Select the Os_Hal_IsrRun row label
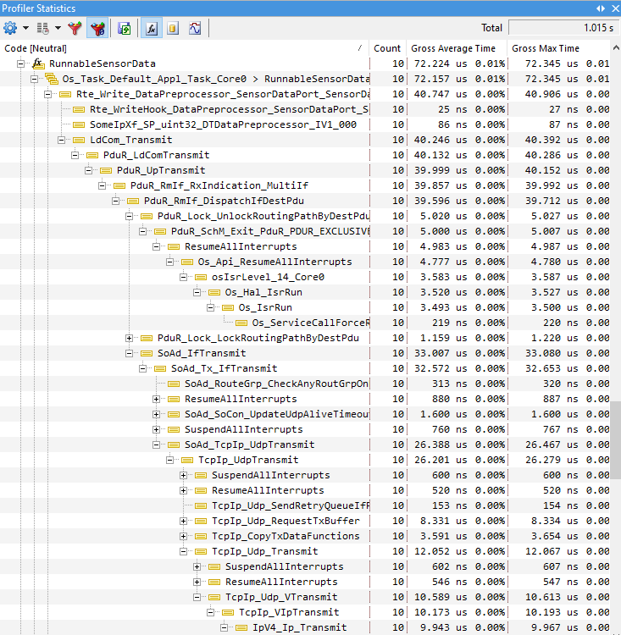This screenshot has height=635, width=621. 264,292
